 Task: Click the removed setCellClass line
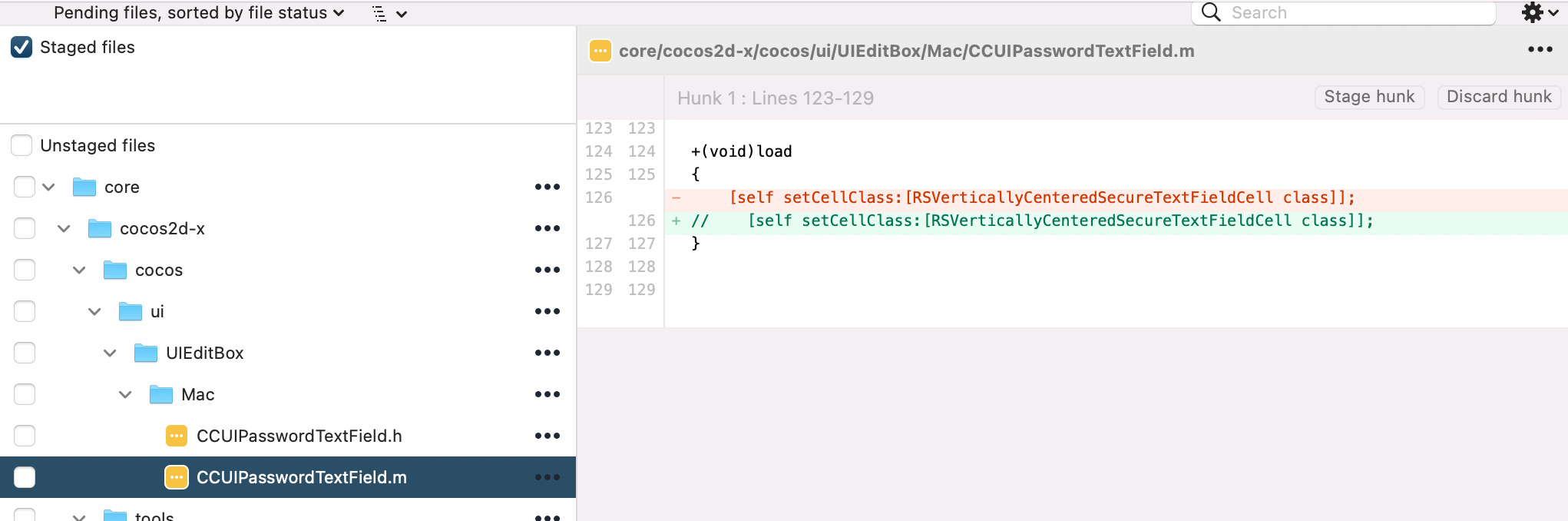(1042, 197)
